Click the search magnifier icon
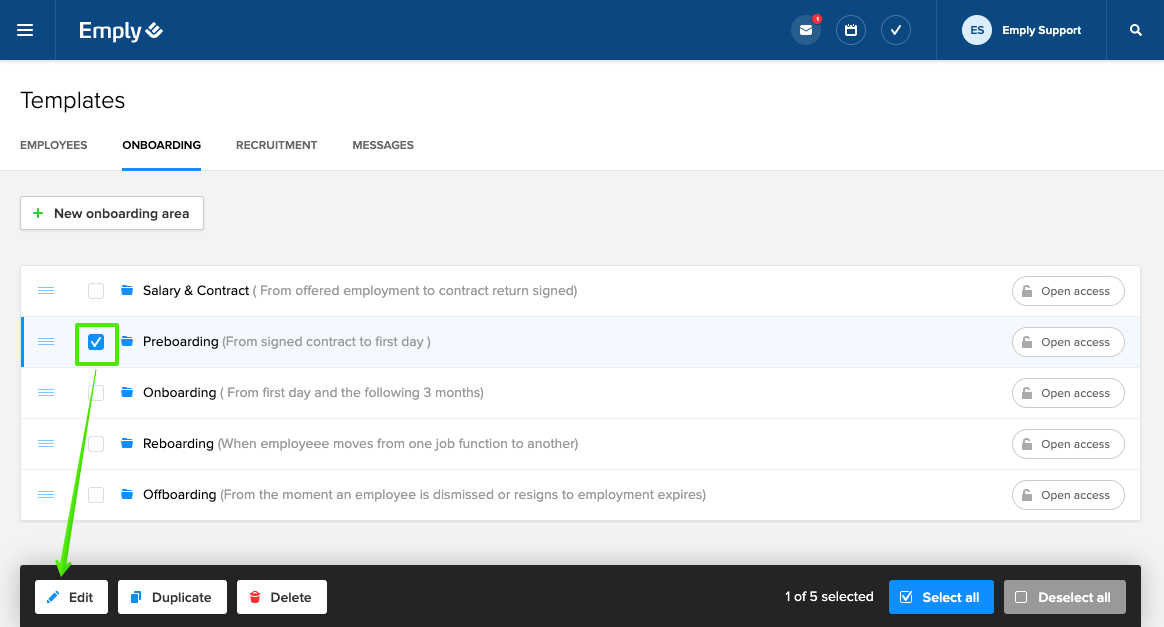 click(1136, 30)
